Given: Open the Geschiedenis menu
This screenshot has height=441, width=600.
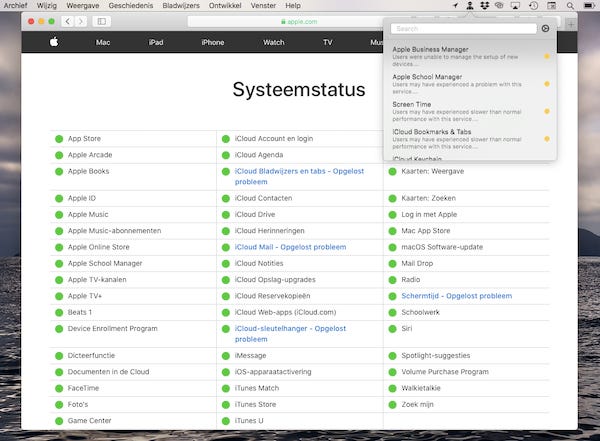Looking at the screenshot, I should 130,5.
